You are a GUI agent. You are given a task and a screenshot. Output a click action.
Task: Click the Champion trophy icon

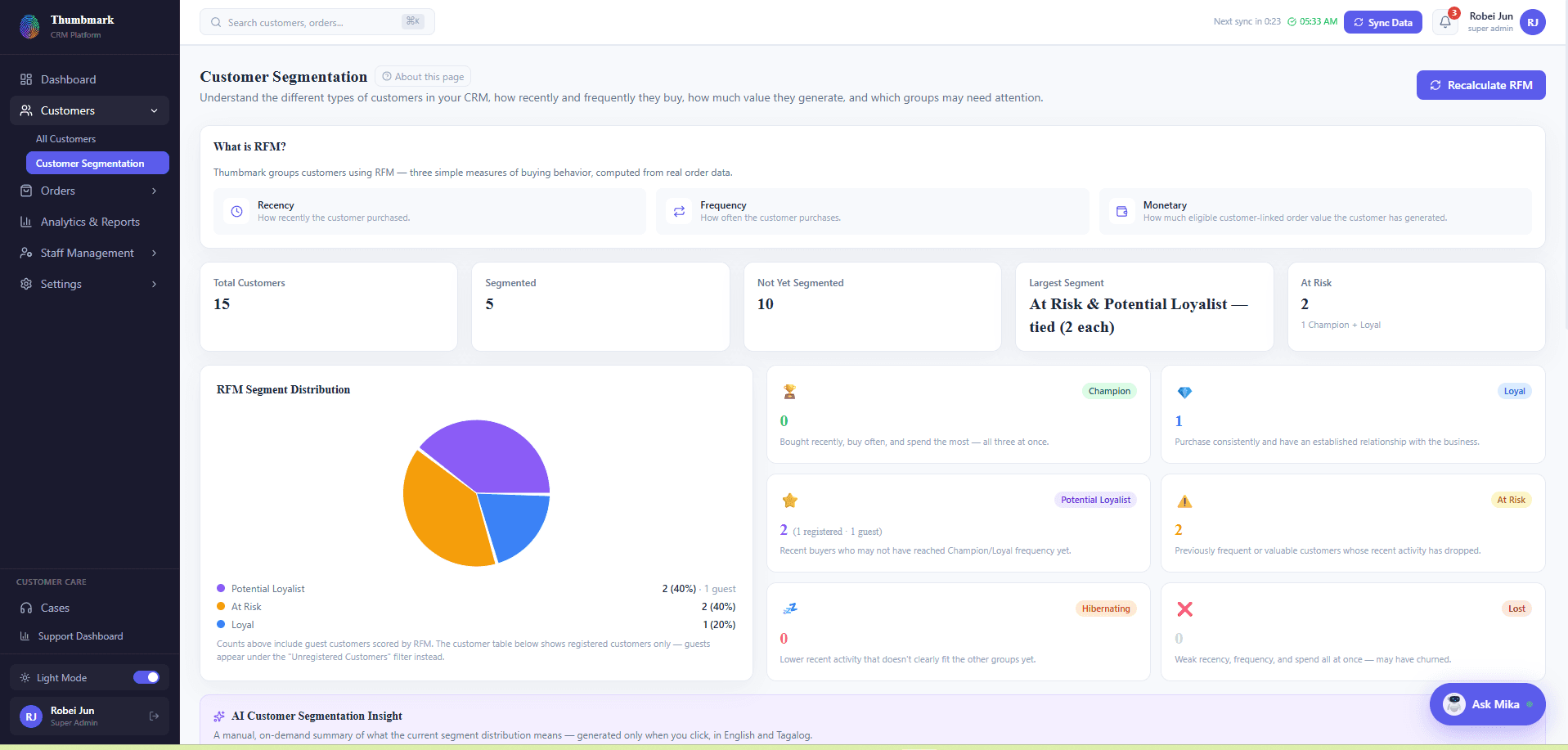(789, 392)
